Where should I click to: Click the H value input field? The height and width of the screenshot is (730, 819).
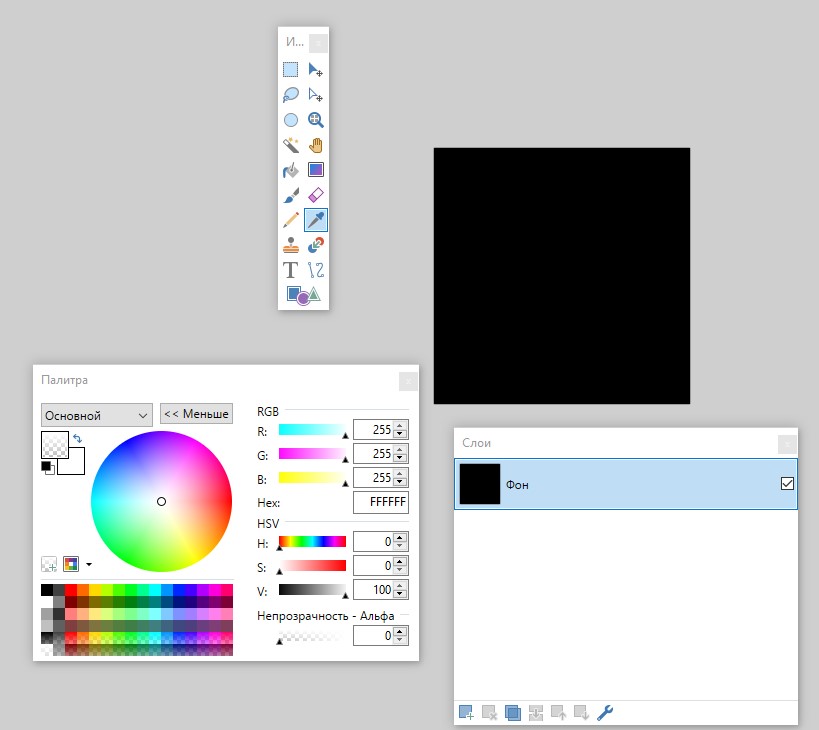pos(374,541)
